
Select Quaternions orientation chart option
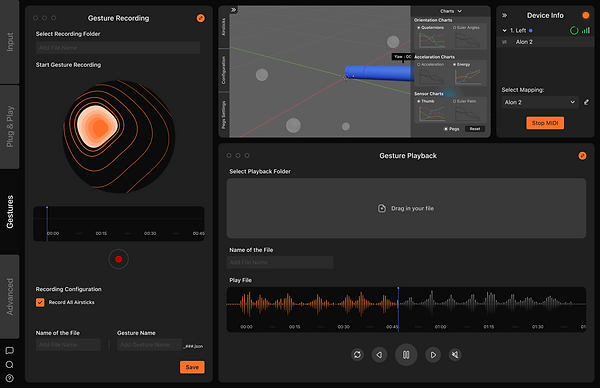(430, 28)
